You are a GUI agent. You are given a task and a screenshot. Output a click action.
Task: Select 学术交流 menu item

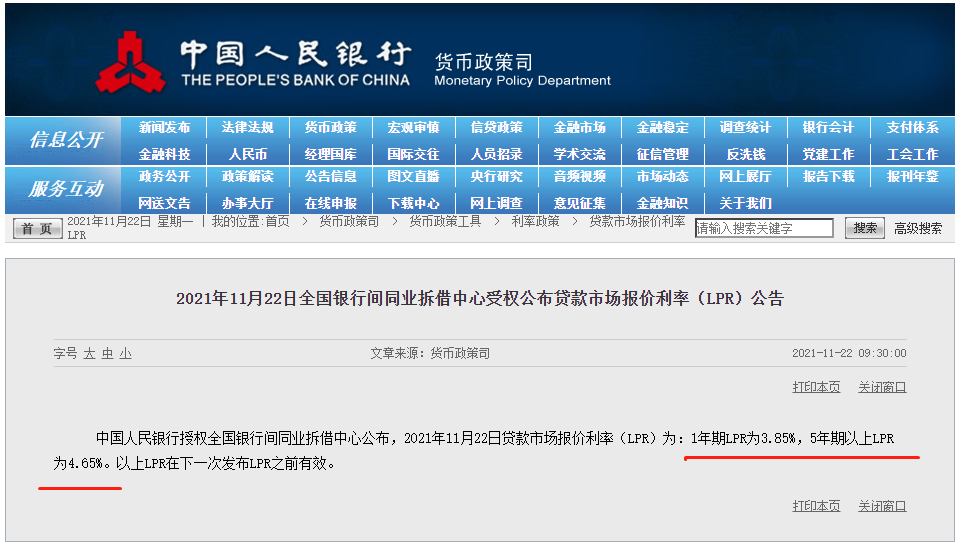pyautogui.click(x=580, y=154)
